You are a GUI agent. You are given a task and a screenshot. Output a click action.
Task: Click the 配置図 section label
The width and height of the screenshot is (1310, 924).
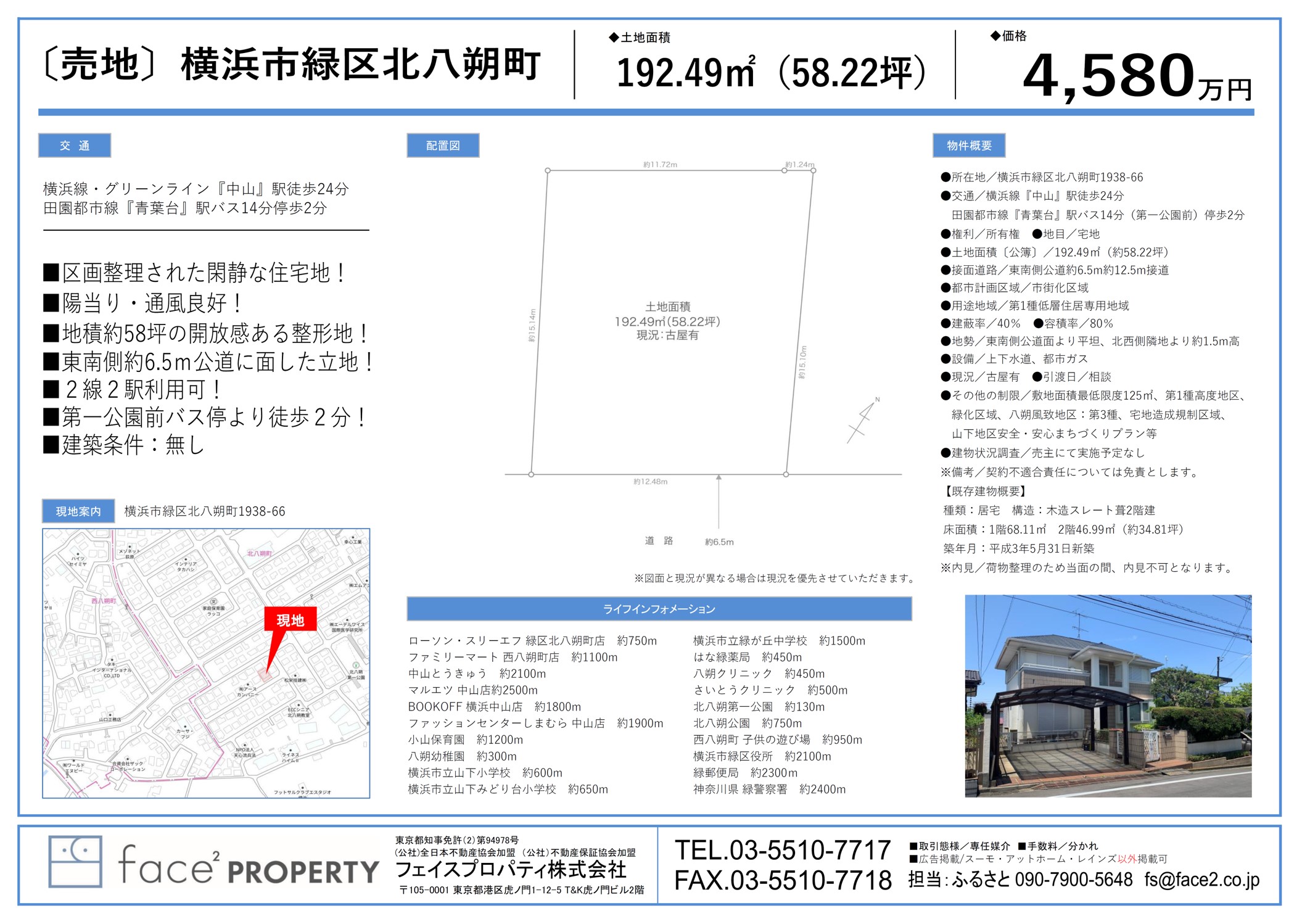point(443,146)
